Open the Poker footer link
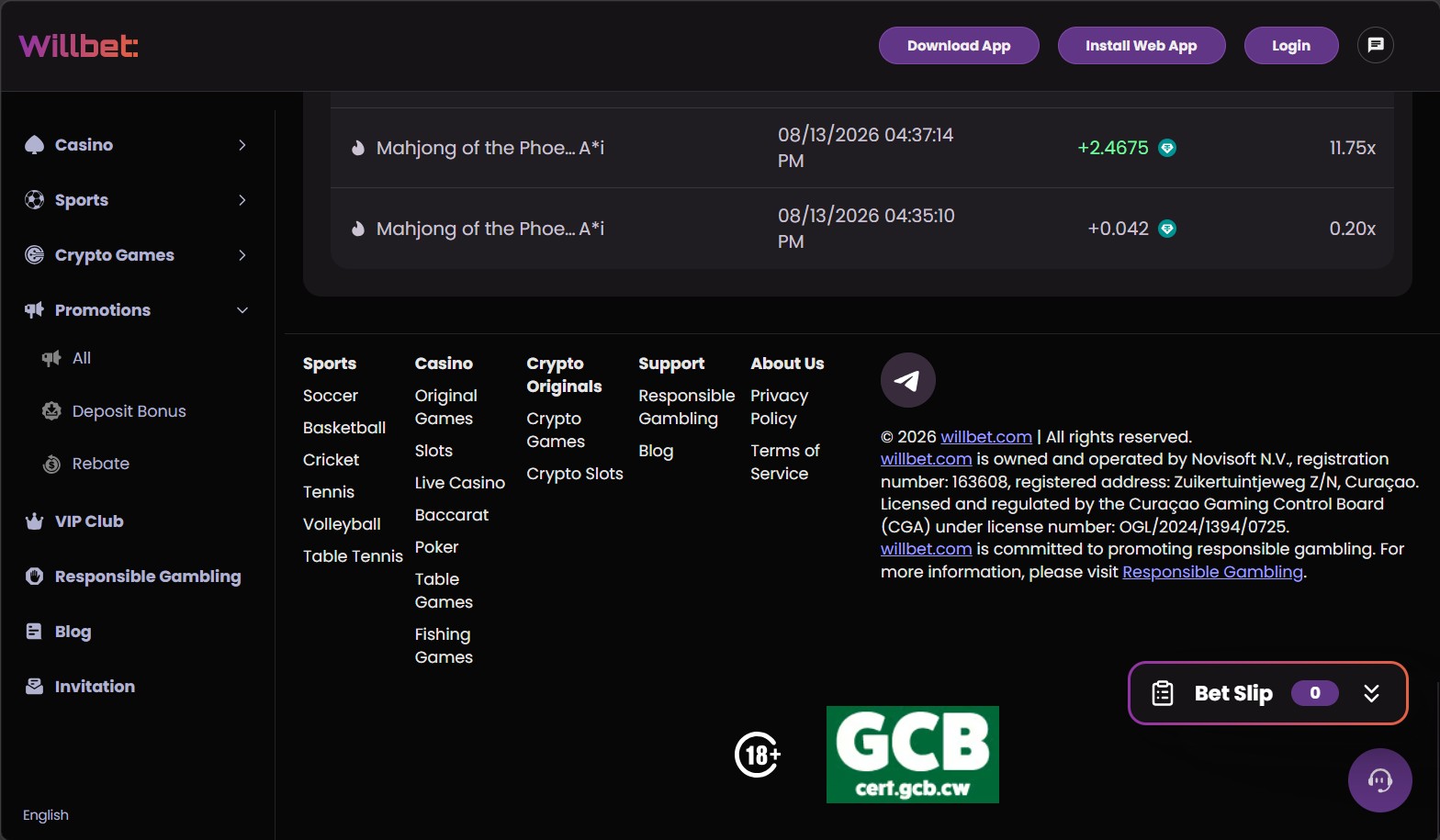The image size is (1440, 840). pyautogui.click(x=437, y=547)
